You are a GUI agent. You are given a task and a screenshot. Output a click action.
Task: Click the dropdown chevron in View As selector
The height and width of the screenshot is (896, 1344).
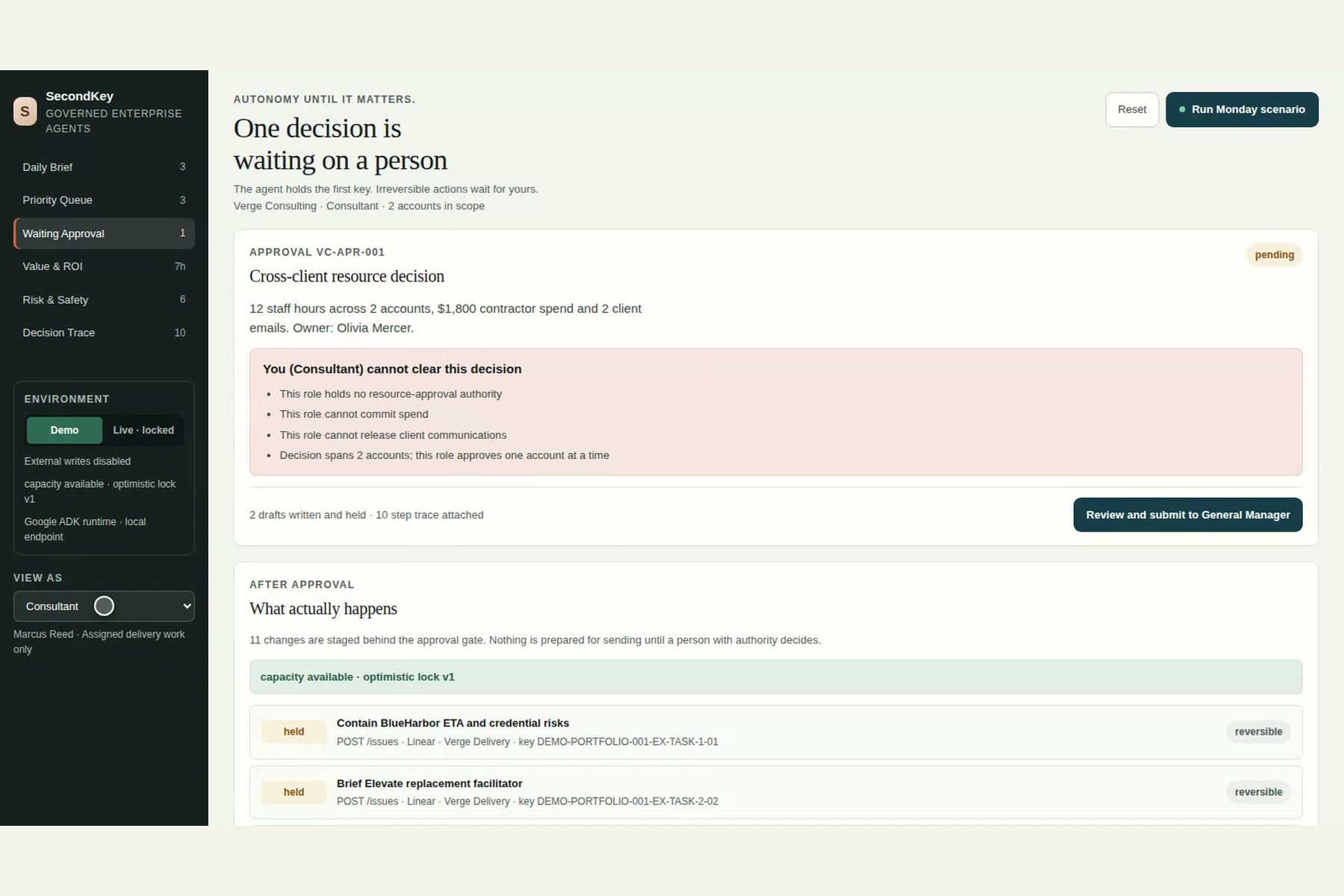click(187, 606)
